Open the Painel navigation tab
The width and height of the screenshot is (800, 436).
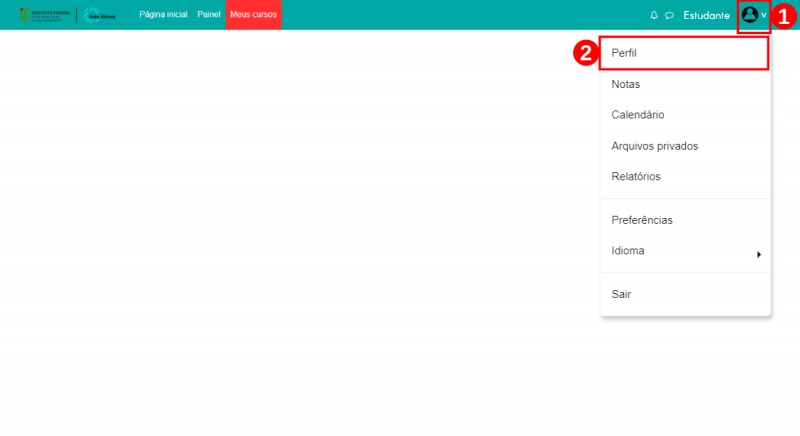[209, 15]
